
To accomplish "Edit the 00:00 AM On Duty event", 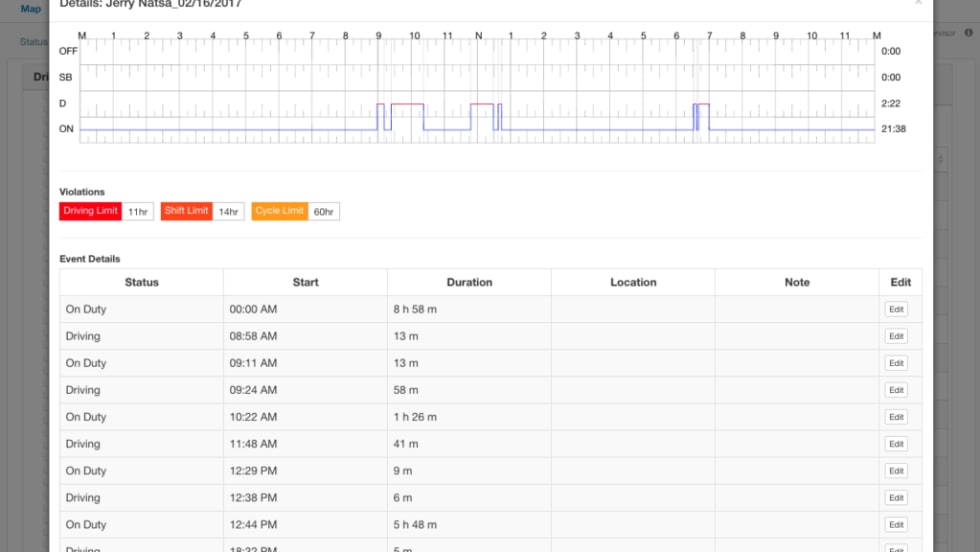I will 896,309.
